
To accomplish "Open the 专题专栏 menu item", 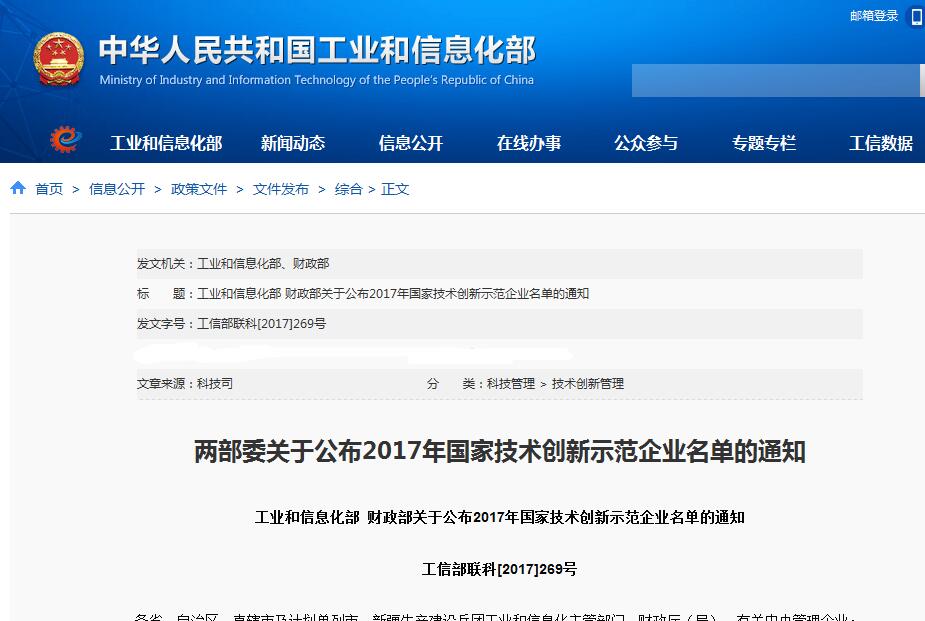I will pos(764,143).
